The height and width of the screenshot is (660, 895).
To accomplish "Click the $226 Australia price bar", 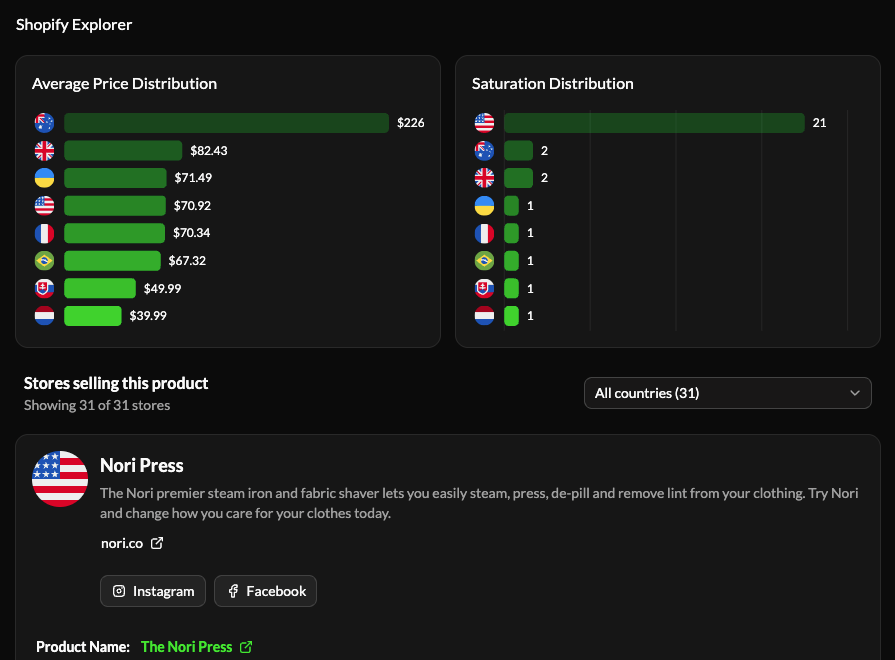I will tap(226, 123).
